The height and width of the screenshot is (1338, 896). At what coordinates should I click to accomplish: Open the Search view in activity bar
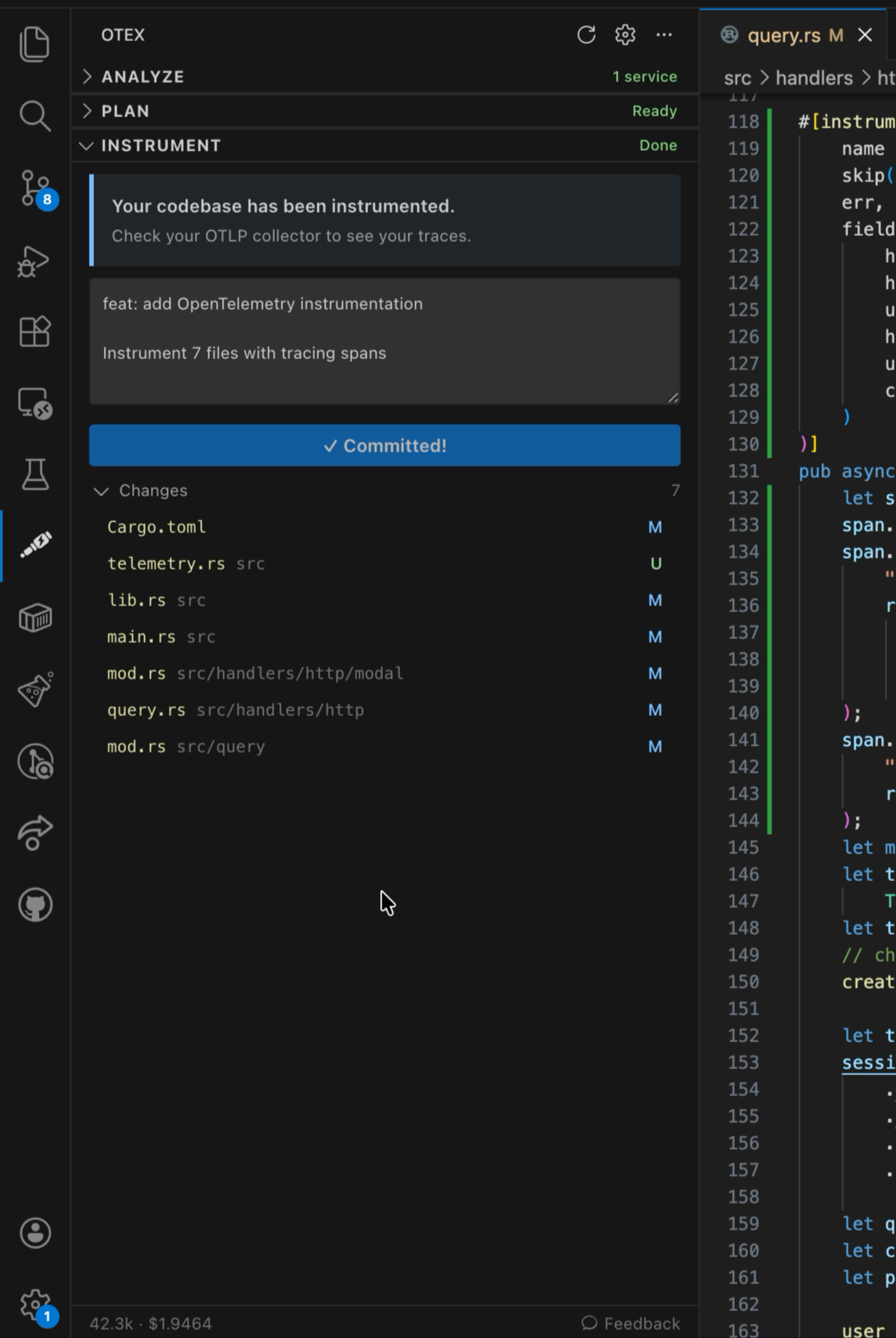click(x=34, y=116)
